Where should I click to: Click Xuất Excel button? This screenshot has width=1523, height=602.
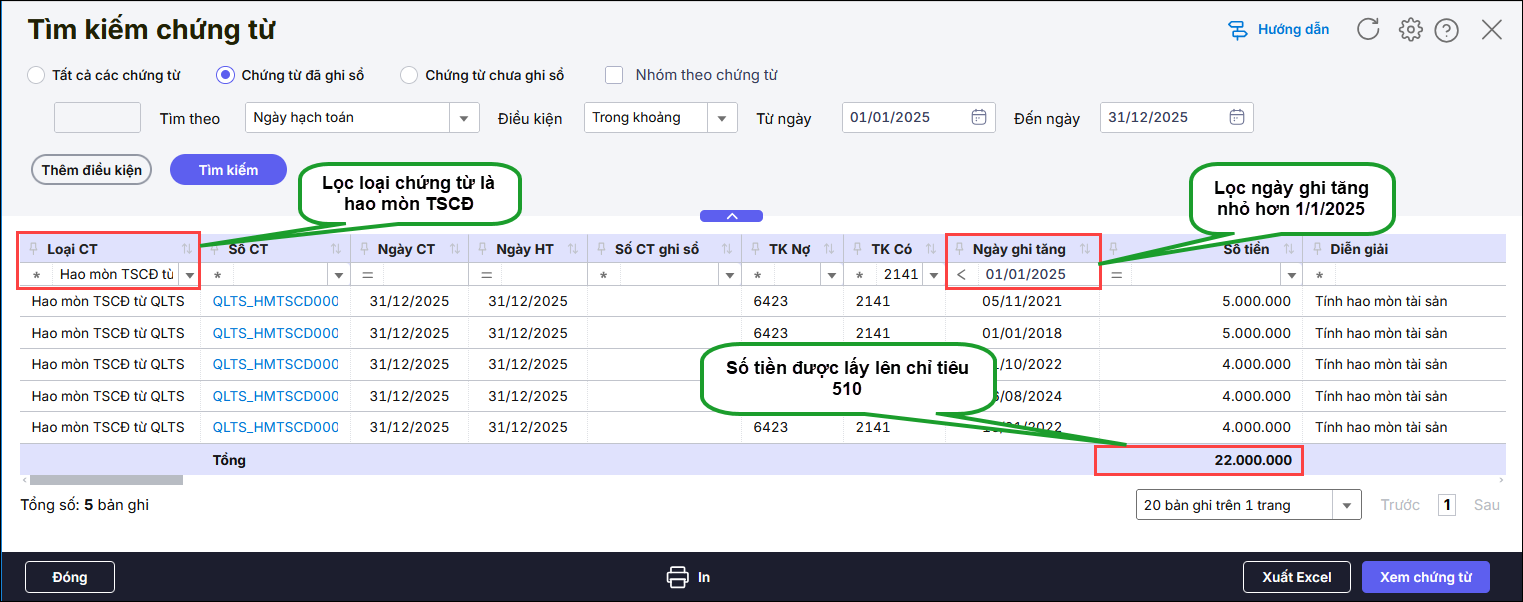click(x=1296, y=577)
